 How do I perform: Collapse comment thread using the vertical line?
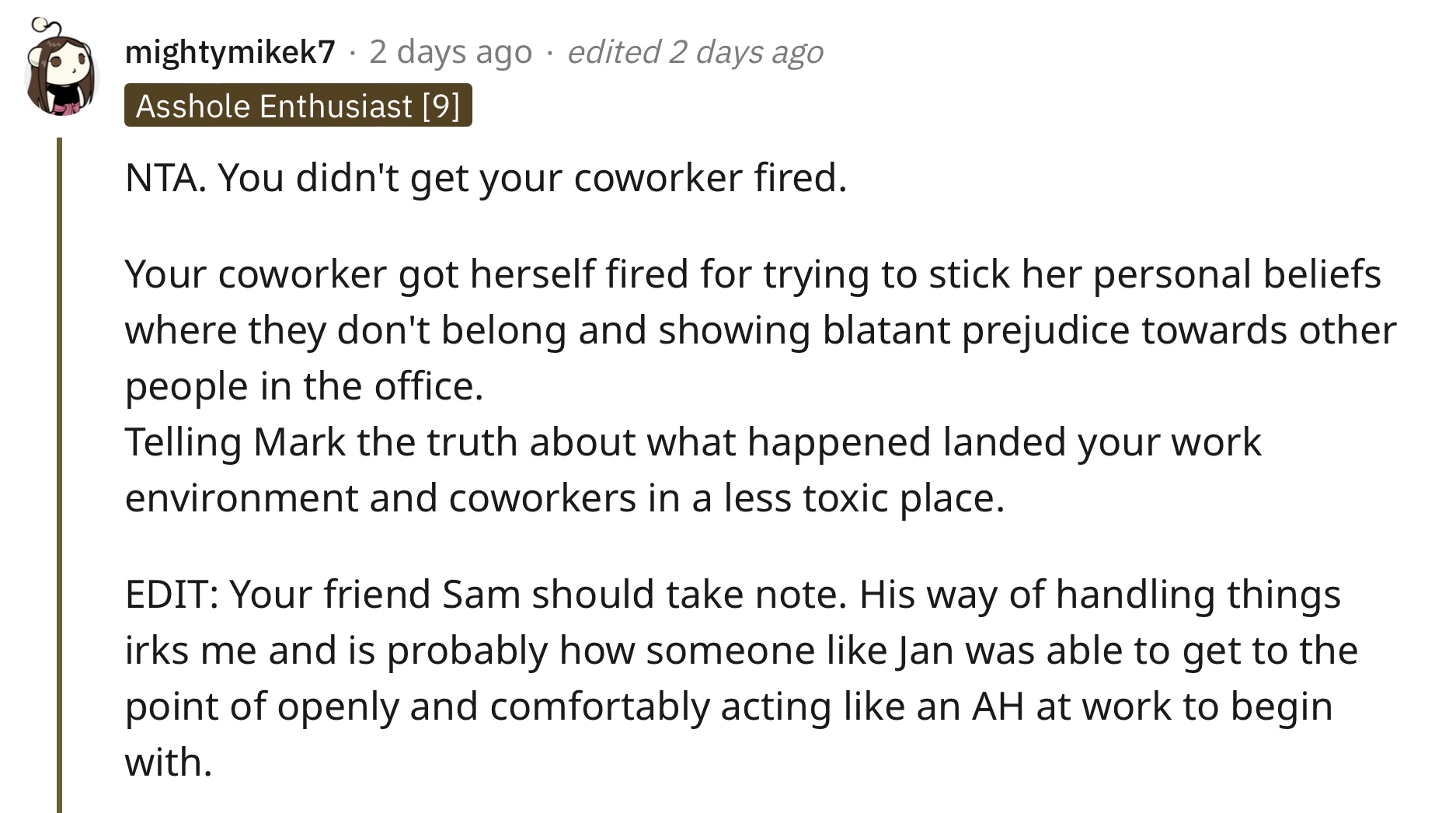click(59, 475)
